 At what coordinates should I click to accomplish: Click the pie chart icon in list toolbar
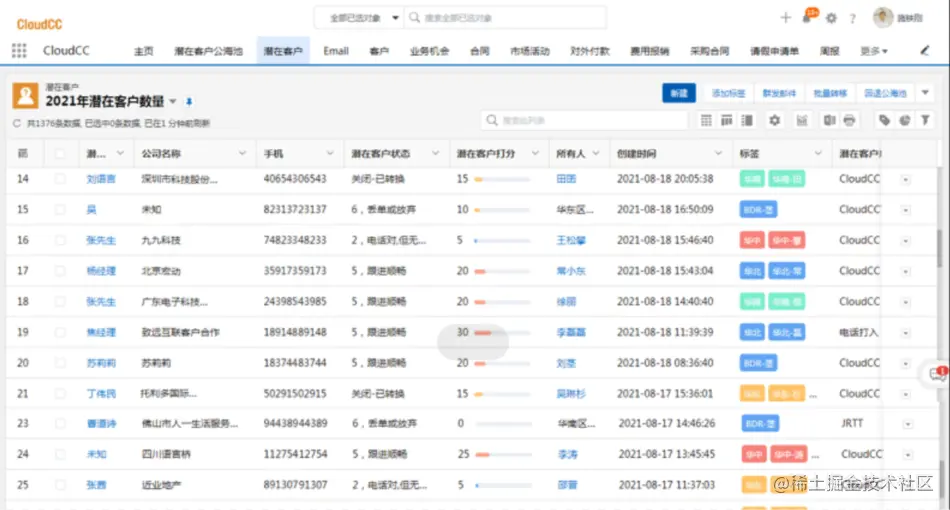pos(905,121)
